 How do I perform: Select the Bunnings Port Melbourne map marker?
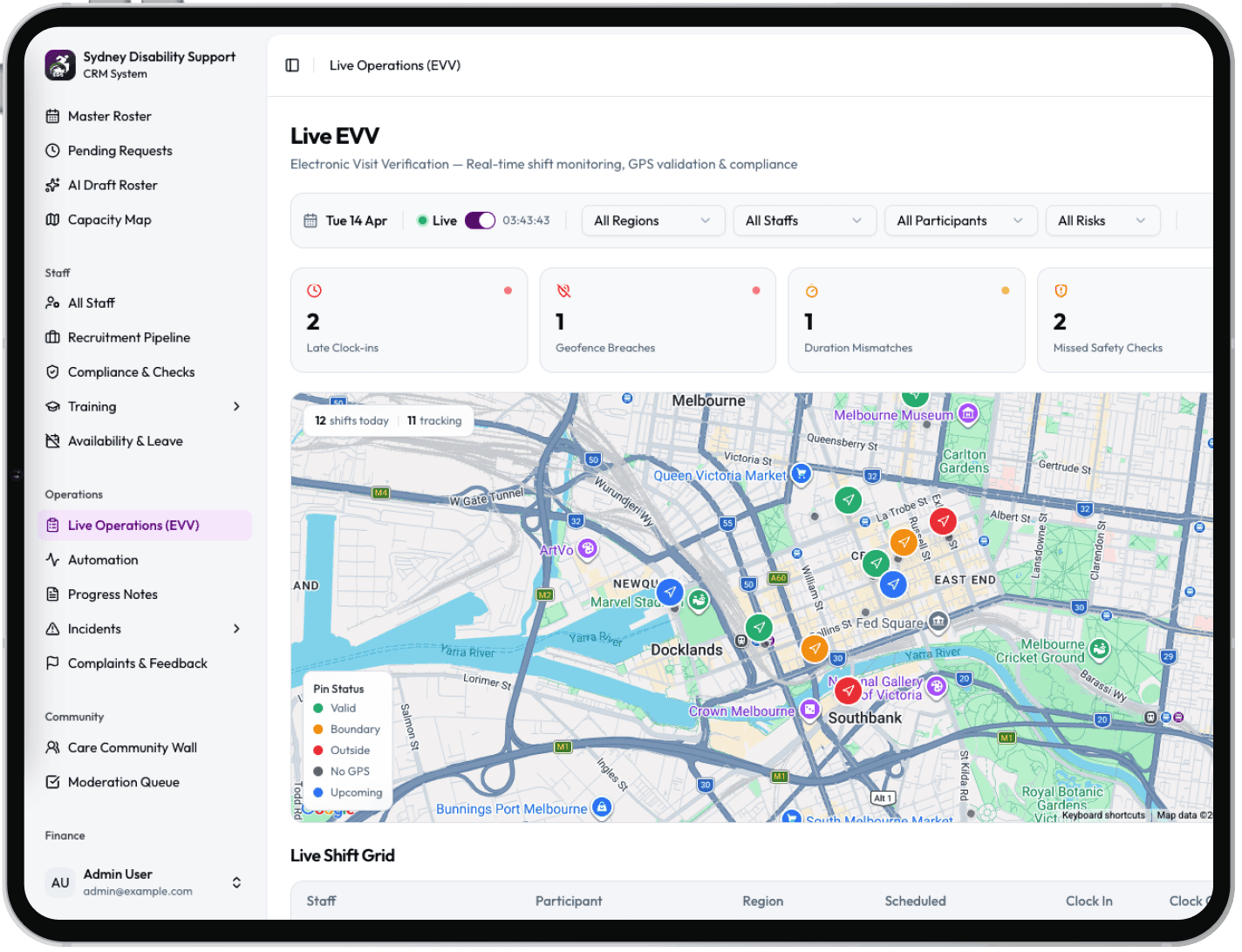tap(601, 807)
